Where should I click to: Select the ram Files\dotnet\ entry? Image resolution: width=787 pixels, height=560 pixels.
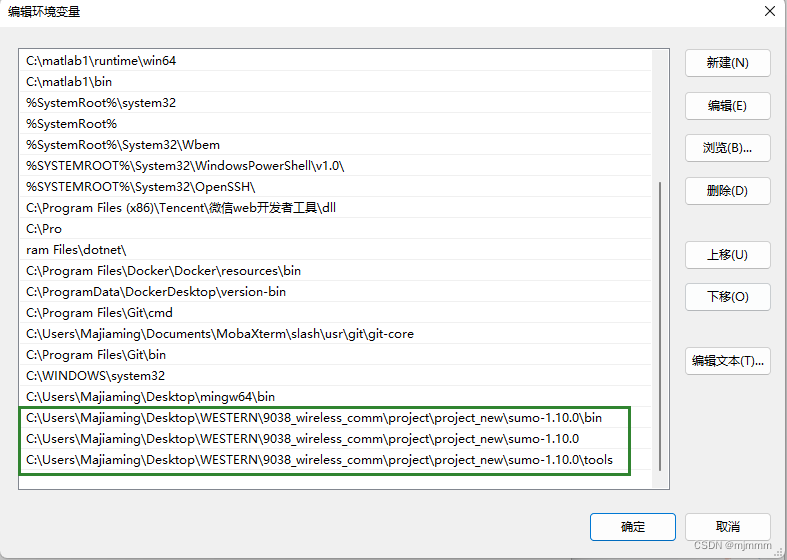[335, 250]
